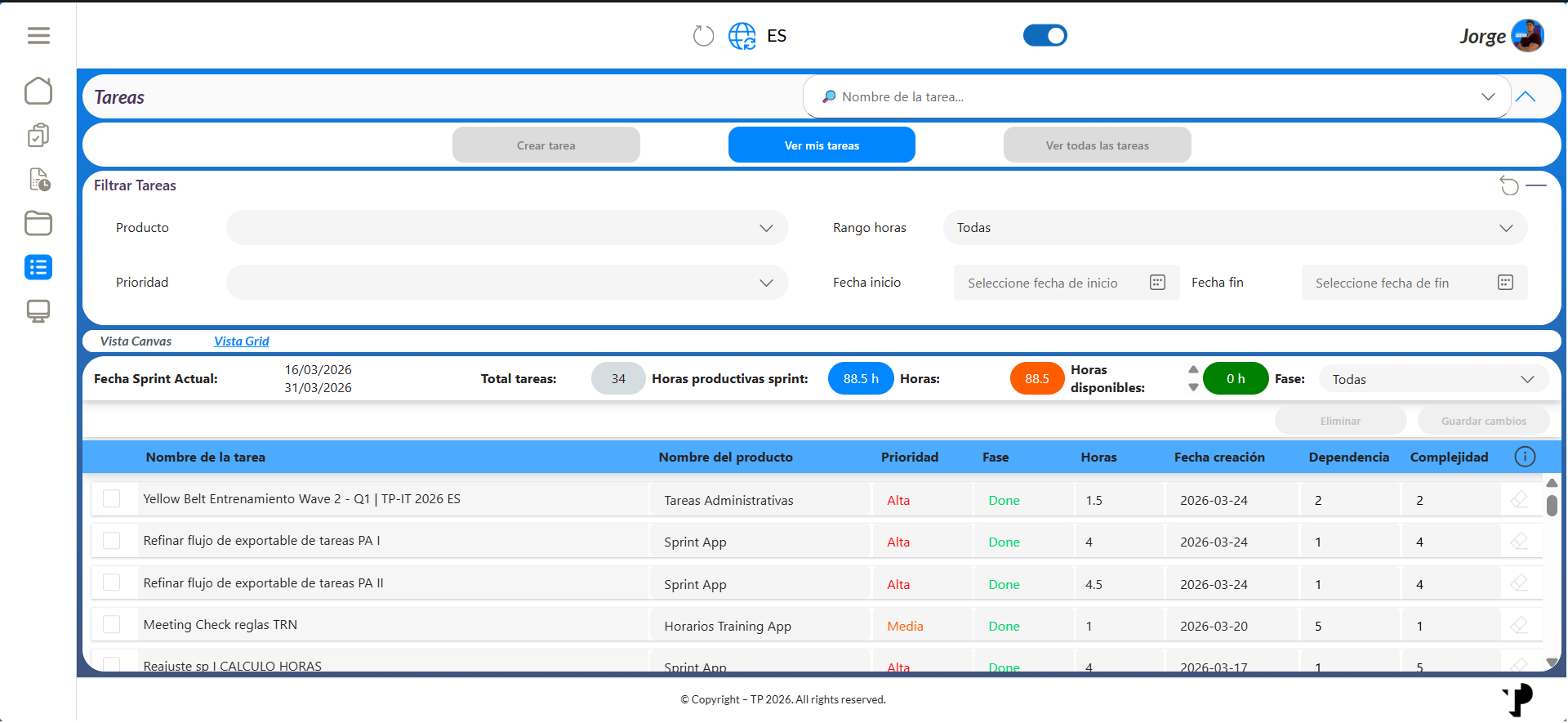Open the document clock sidebar icon

click(x=39, y=179)
